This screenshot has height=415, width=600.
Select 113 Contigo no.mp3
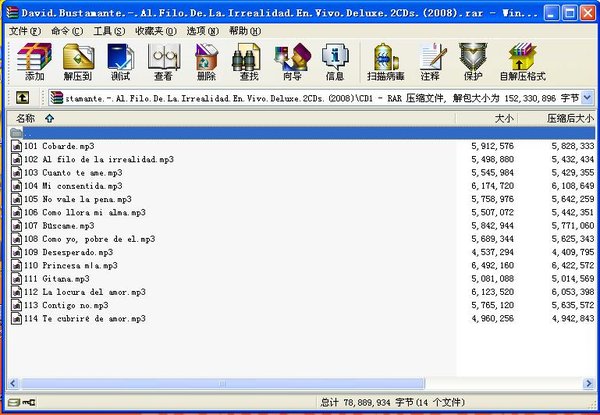point(66,305)
